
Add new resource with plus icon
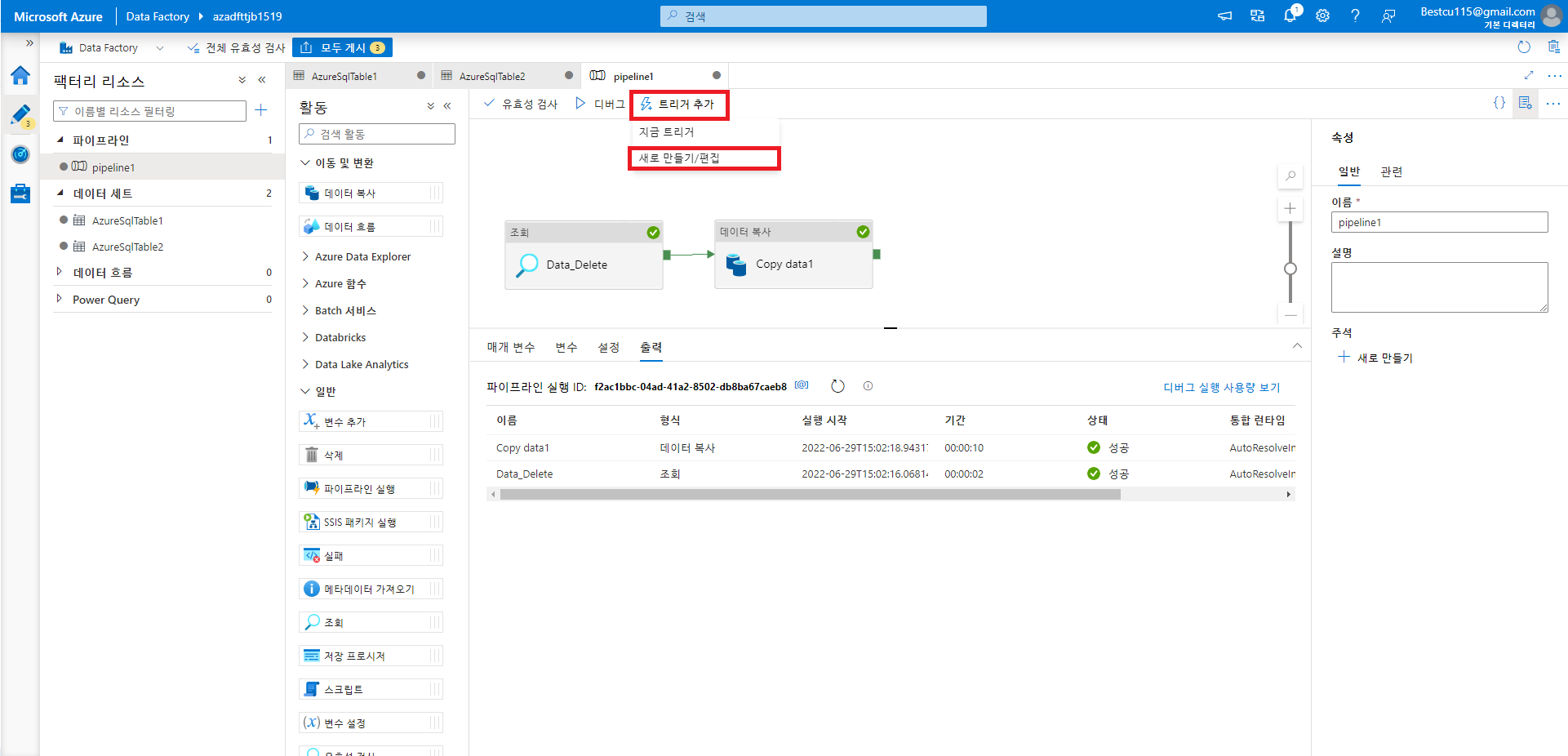tap(261, 110)
